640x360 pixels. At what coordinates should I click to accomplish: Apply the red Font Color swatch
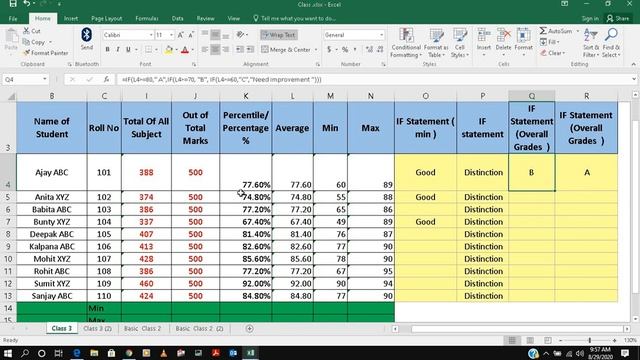click(184, 50)
